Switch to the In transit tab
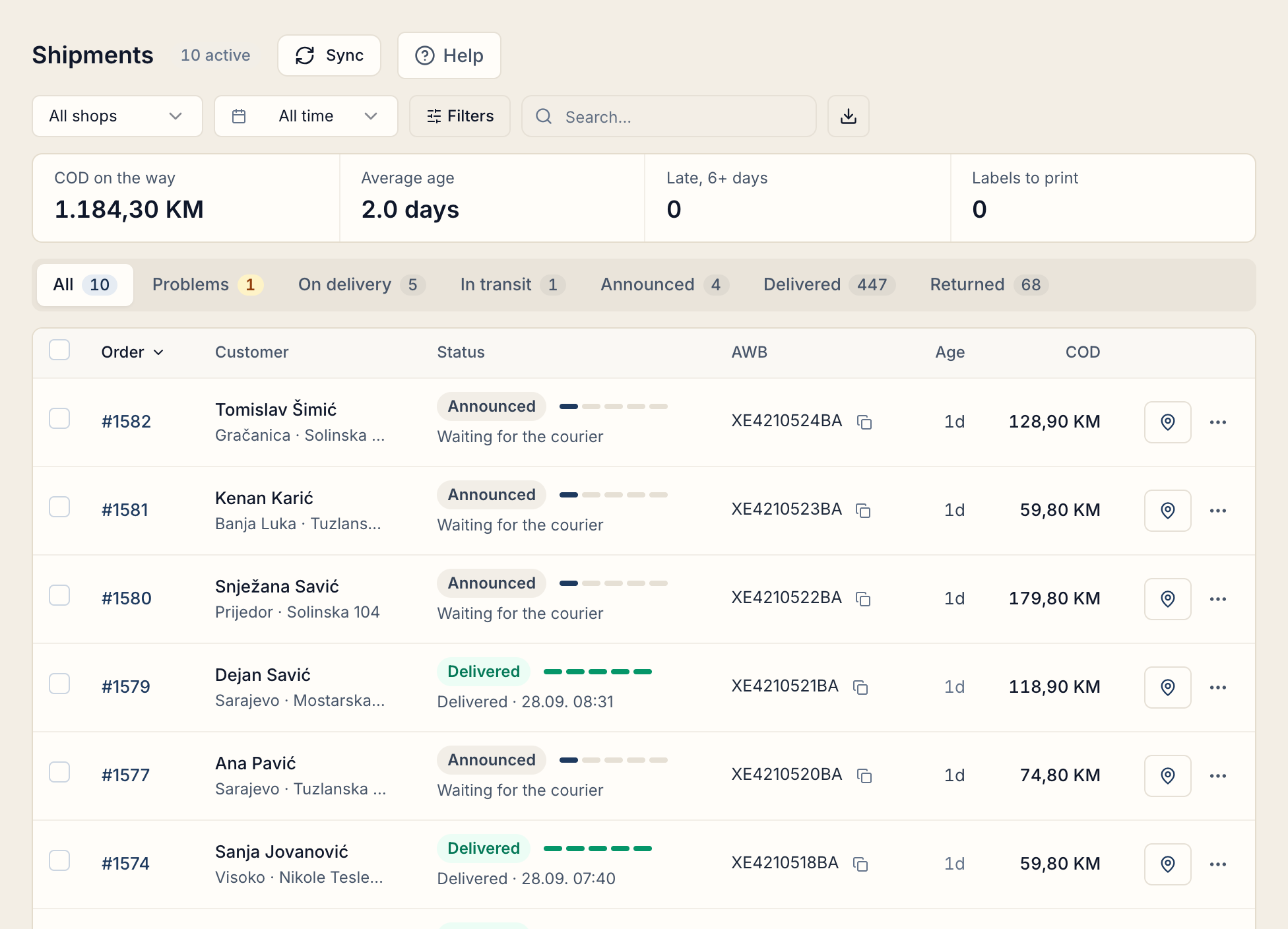 (x=513, y=285)
